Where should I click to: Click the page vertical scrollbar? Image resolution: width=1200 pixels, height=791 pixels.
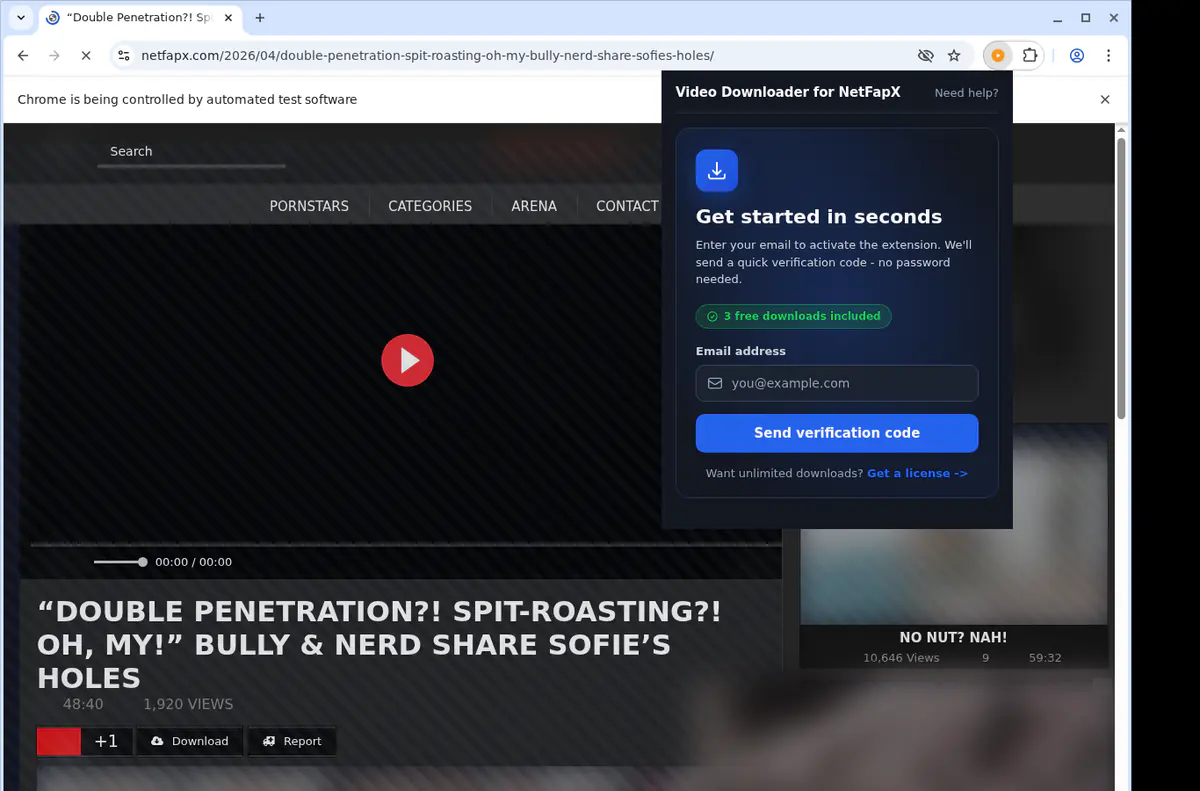1121,279
